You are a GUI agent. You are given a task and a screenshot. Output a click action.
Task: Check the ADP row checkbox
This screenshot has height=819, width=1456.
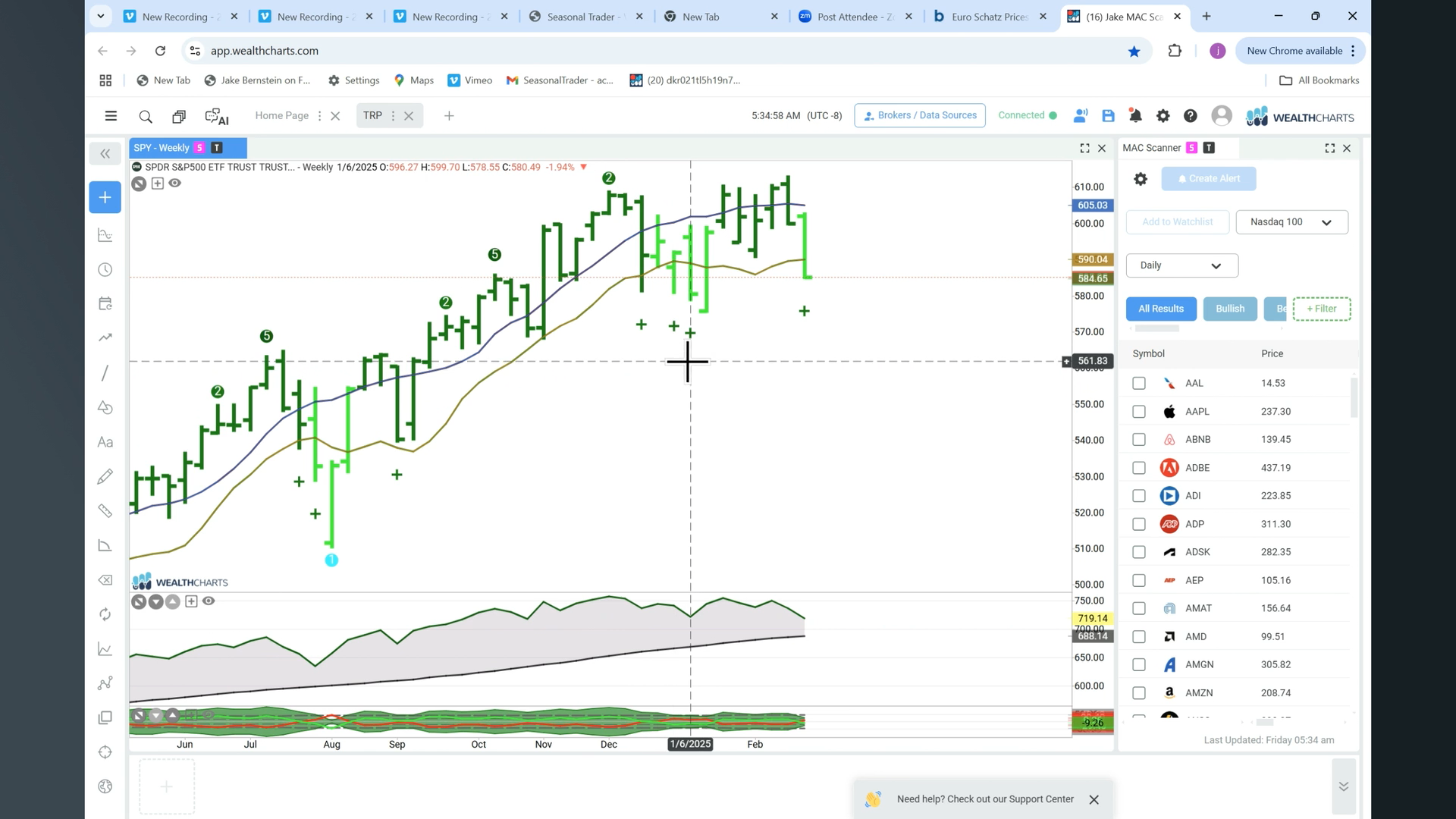coord(1139,524)
